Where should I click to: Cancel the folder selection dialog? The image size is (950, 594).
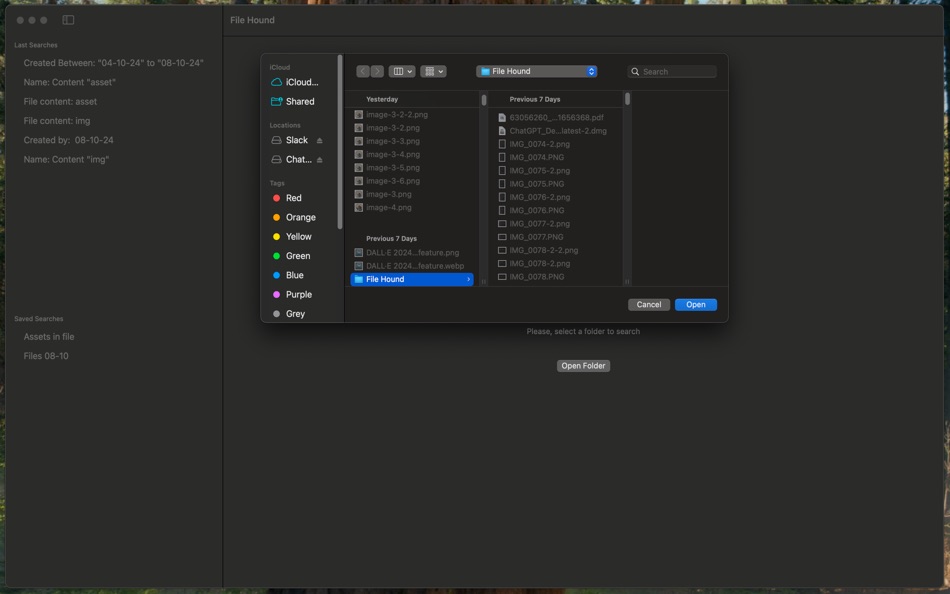click(648, 304)
